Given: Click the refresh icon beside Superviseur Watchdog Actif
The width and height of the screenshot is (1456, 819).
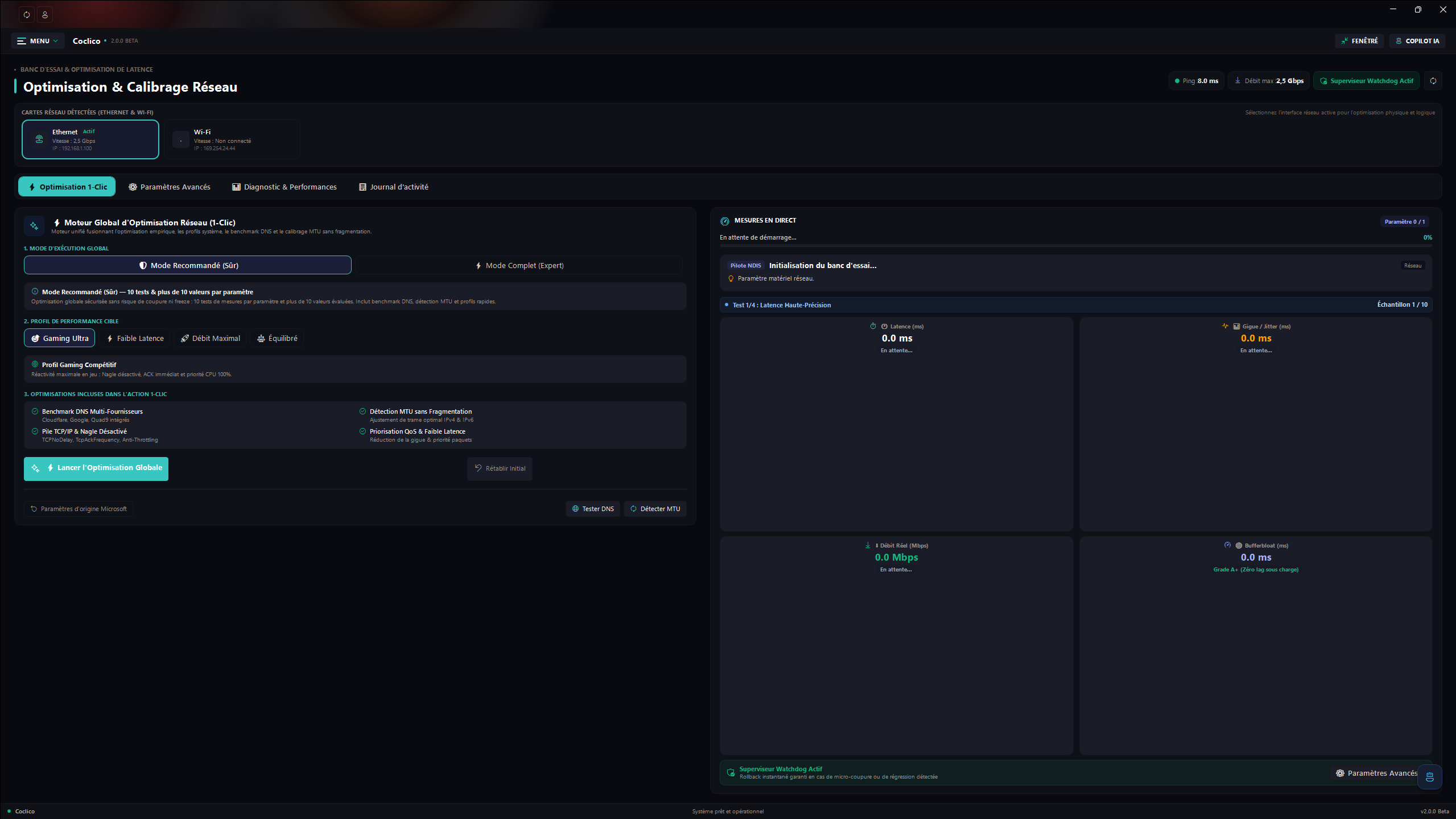Looking at the screenshot, I should (1433, 81).
